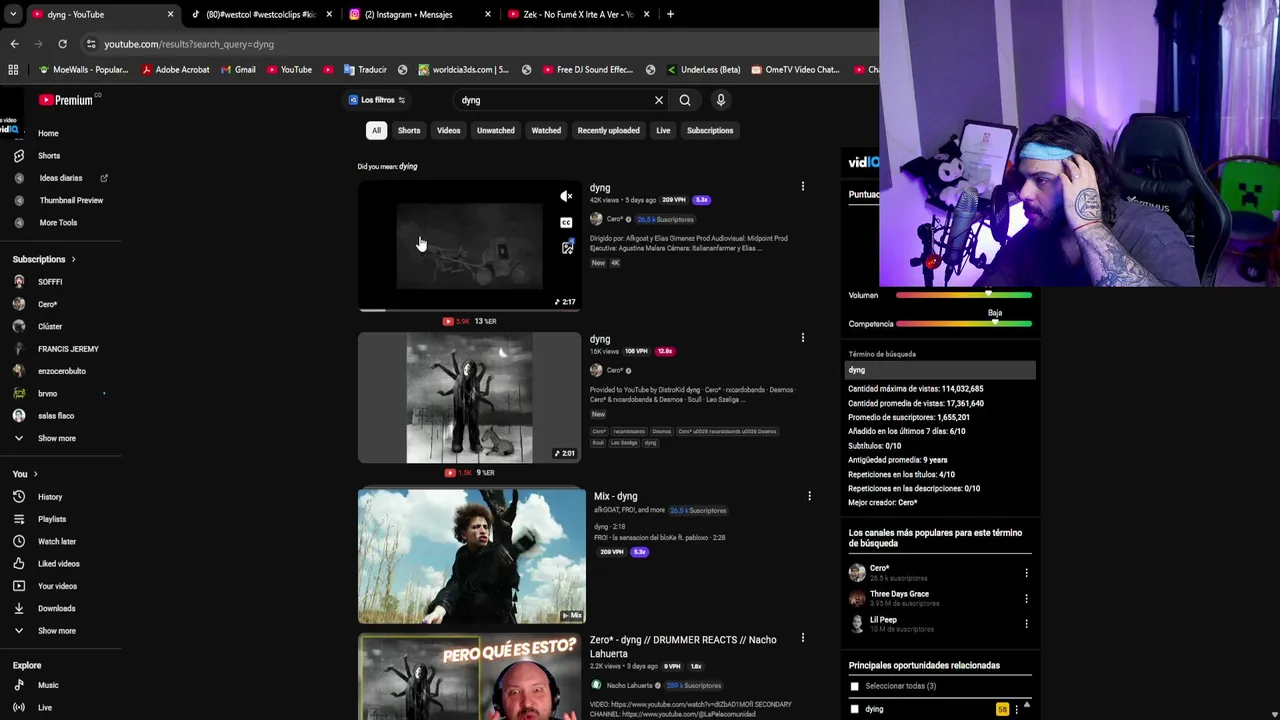
Task: Click the Volumen score slider bar
Action: pos(964,295)
